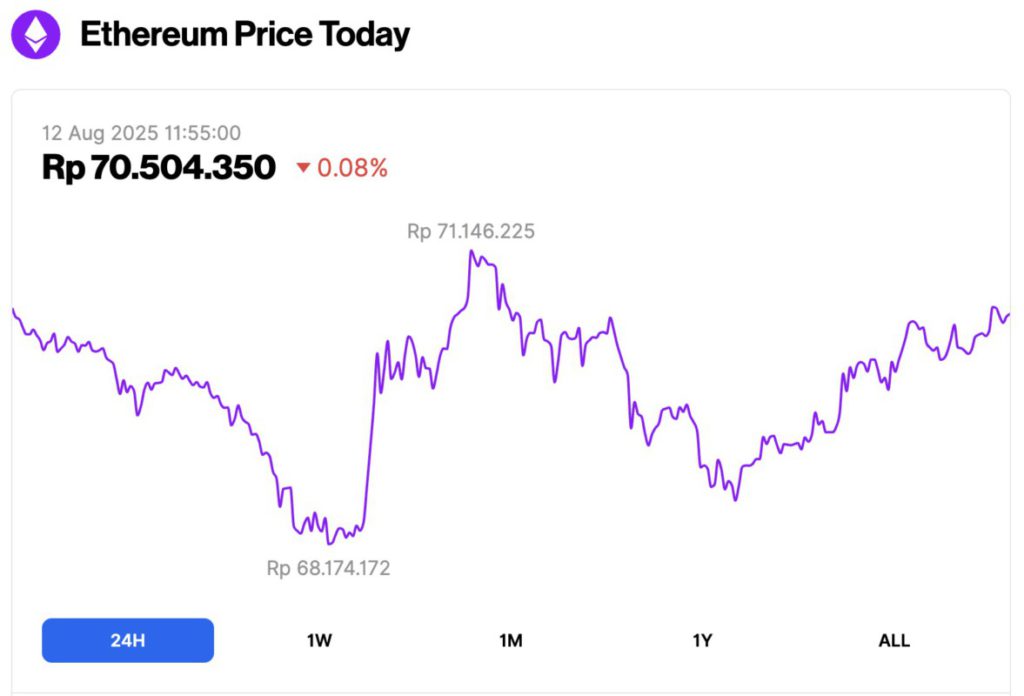Click the Rp 70.504.350 current price
This screenshot has height=696, width=1024.
pos(158,168)
